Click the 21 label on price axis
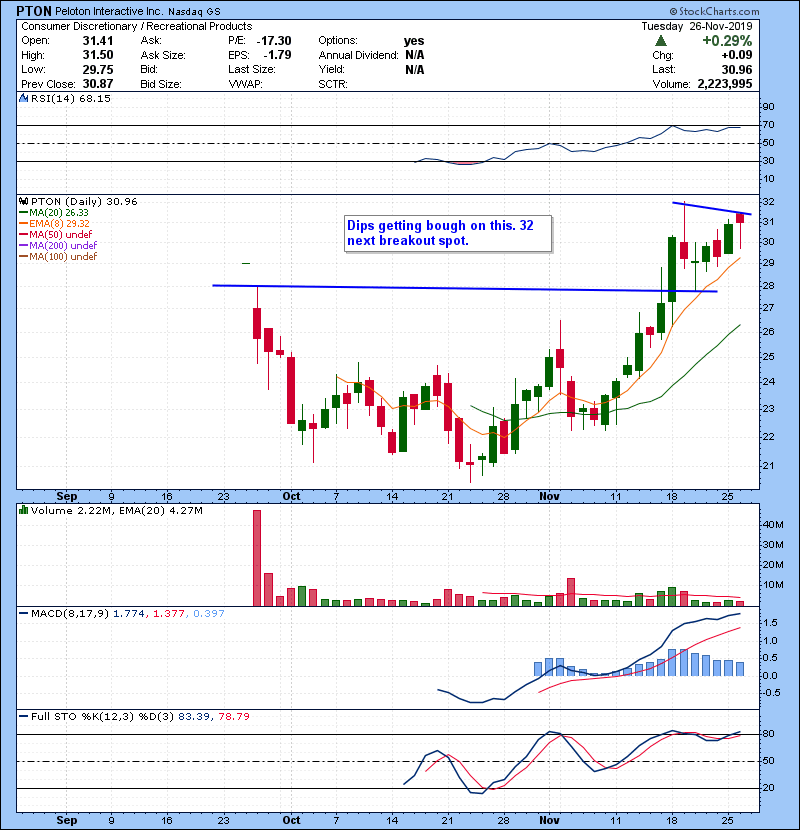The width and height of the screenshot is (800, 830). tap(768, 466)
